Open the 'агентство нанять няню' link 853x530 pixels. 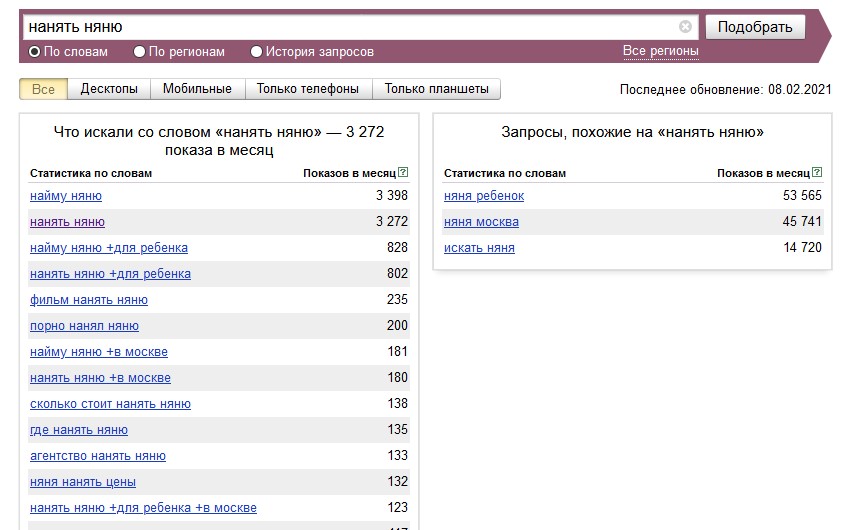click(98, 456)
